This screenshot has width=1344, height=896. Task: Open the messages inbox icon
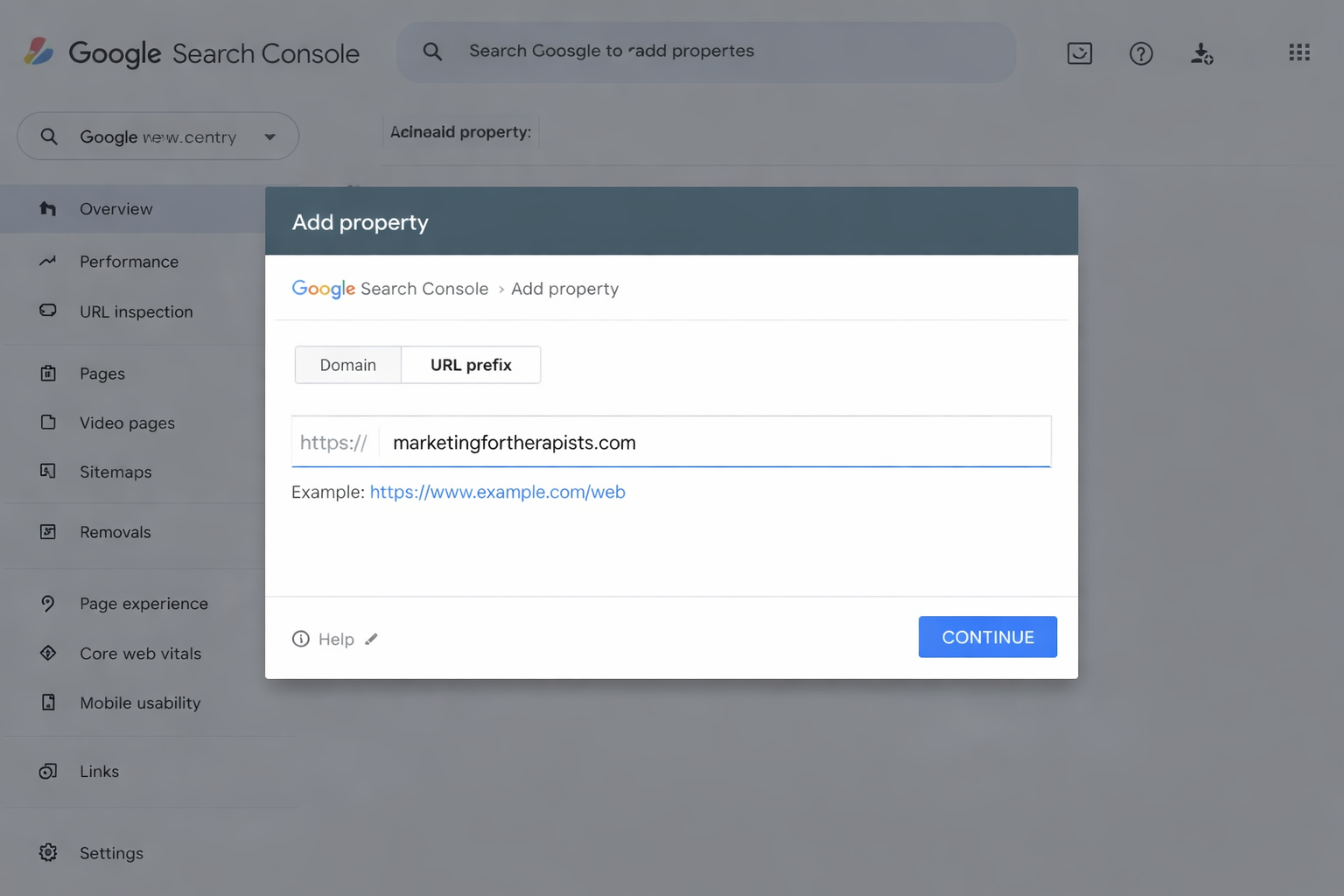point(1079,53)
